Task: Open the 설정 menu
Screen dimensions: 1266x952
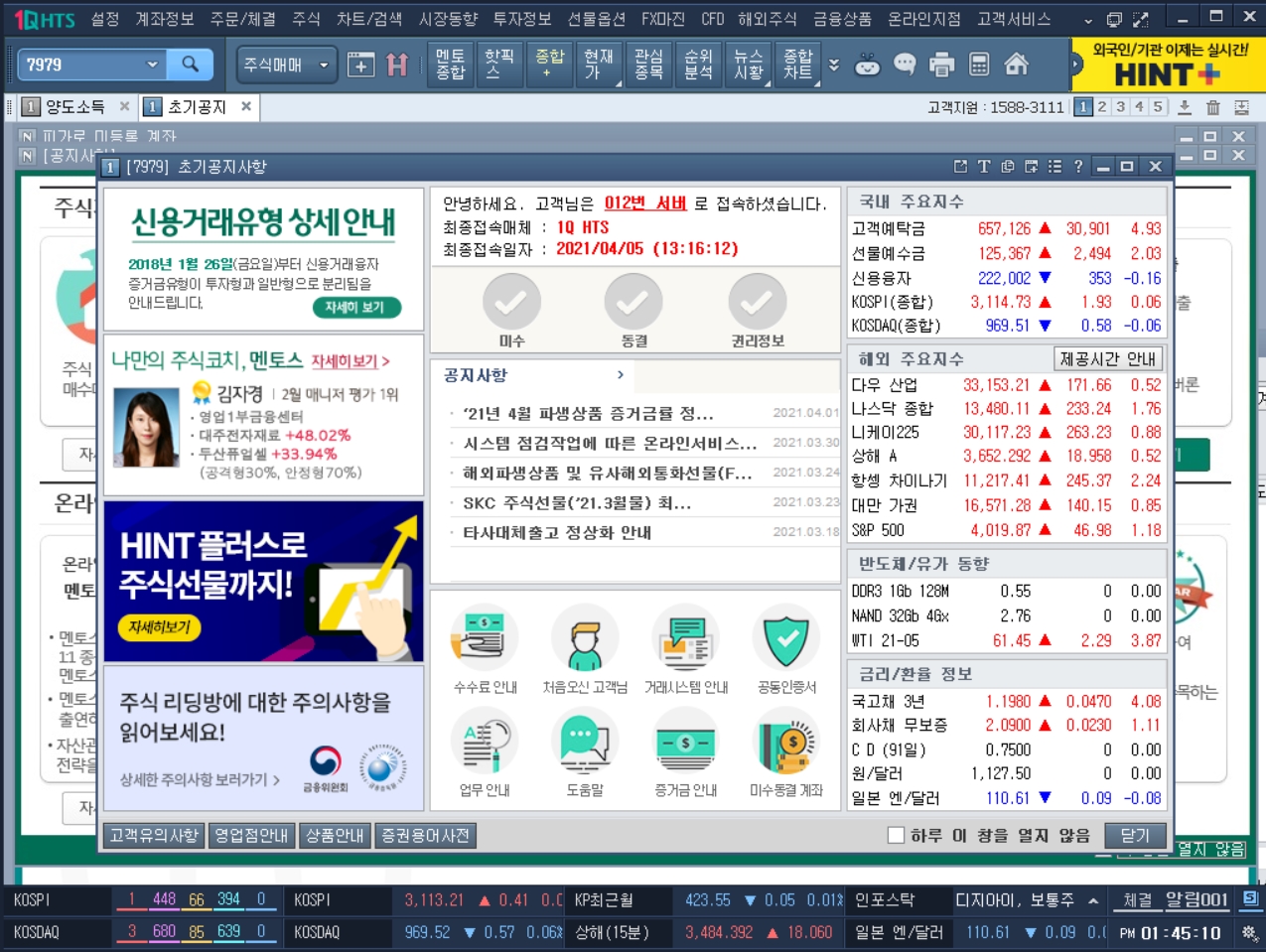Action: 104,19
